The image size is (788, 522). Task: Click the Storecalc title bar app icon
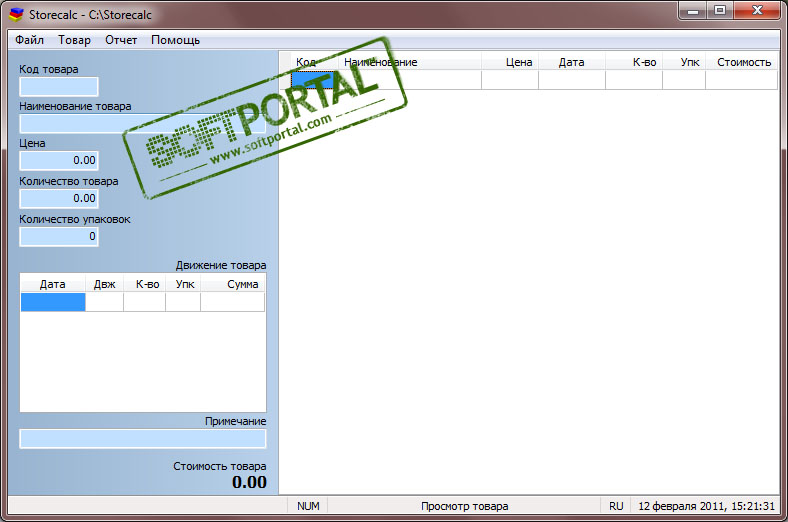click(x=16, y=14)
